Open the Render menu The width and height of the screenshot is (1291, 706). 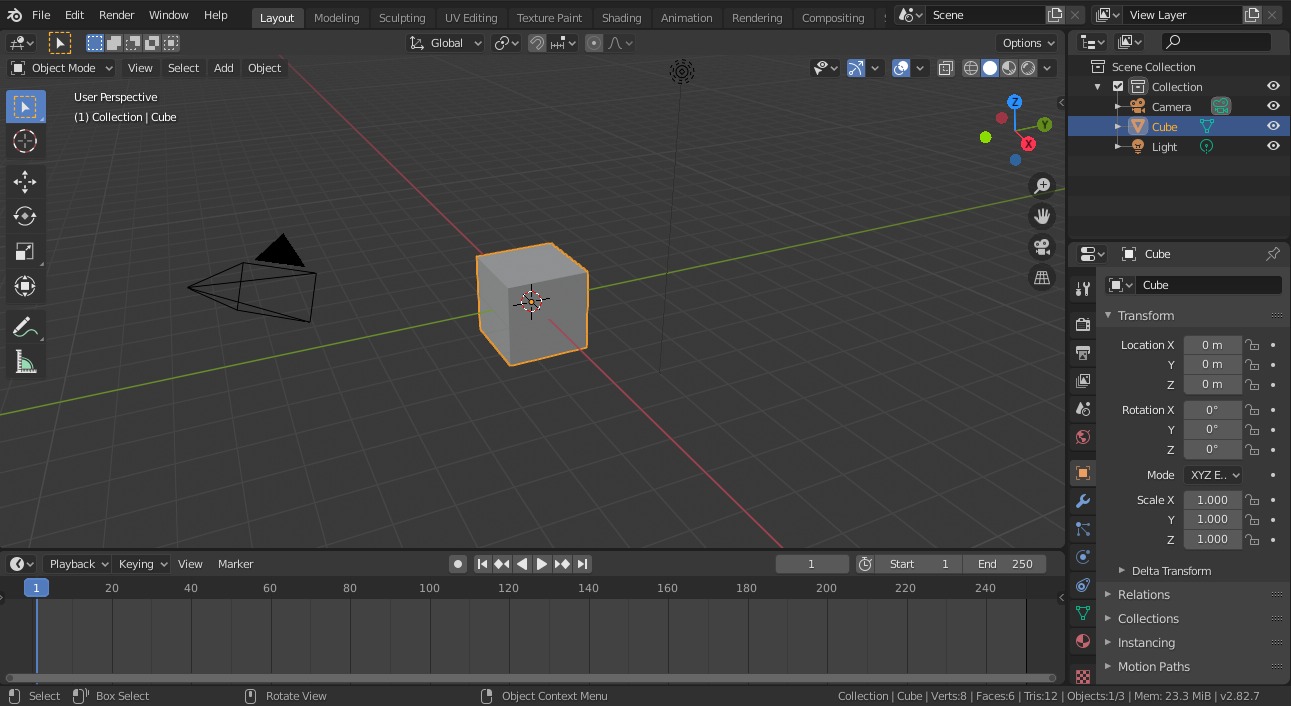click(117, 15)
